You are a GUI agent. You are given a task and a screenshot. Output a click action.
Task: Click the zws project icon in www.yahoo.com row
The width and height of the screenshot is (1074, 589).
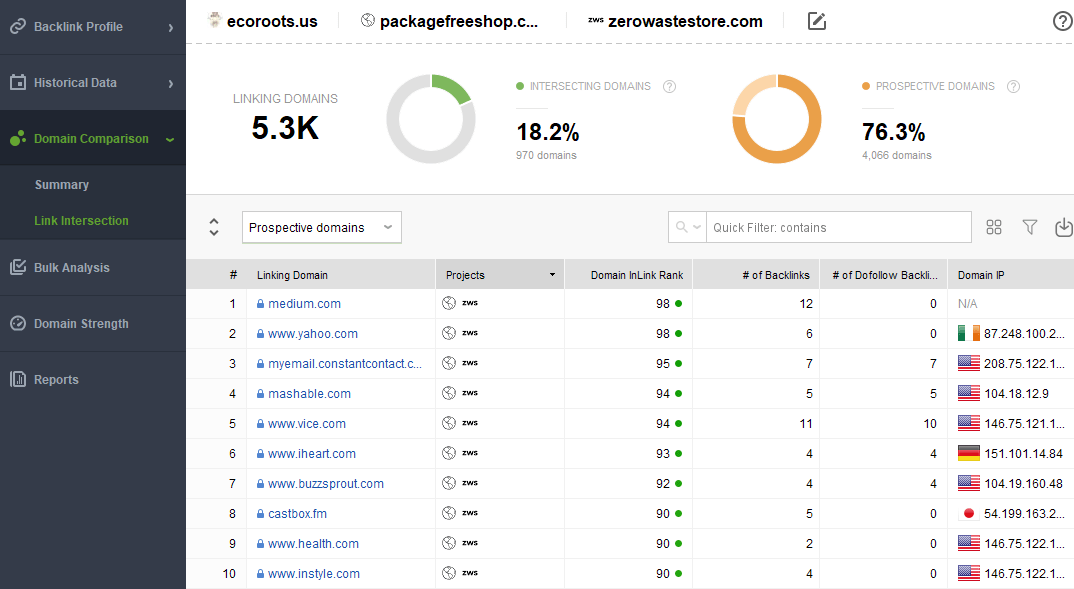(x=470, y=333)
